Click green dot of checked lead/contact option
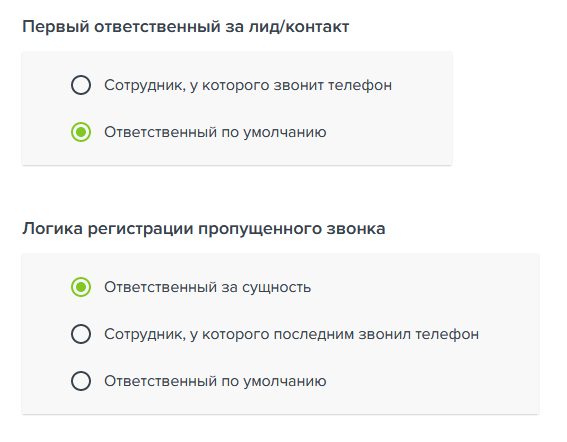The height and width of the screenshot is (442, 567). click(81, 132)
